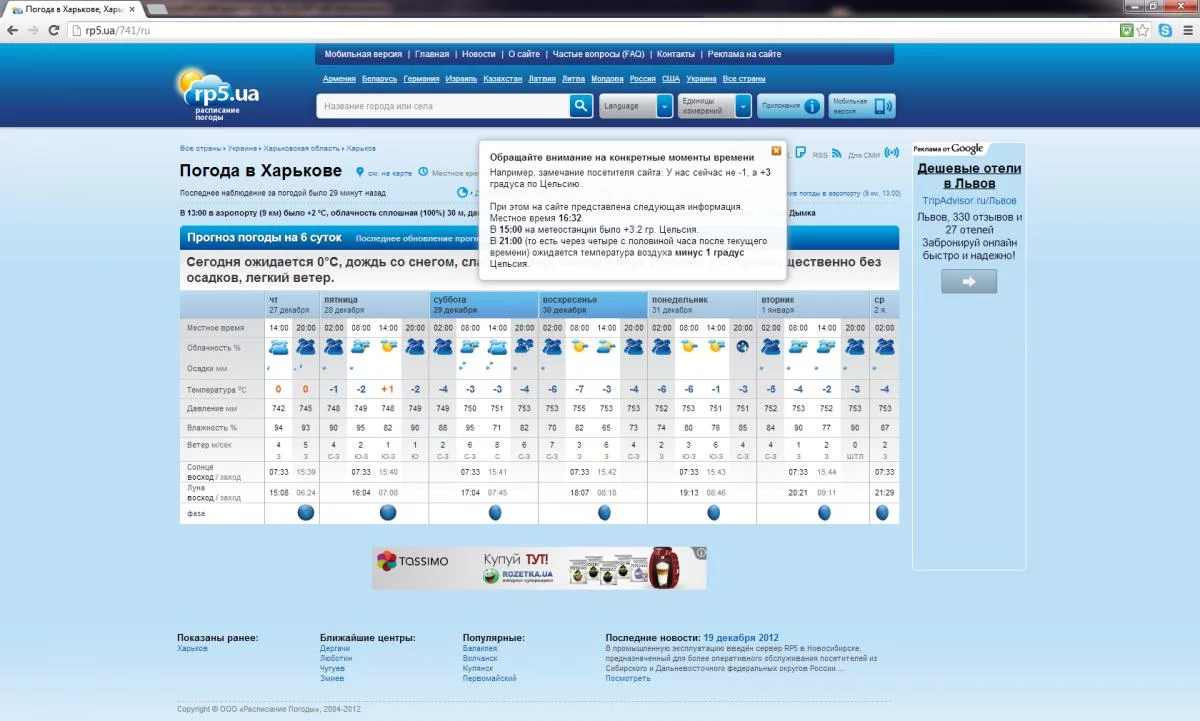Open the RSS feed icon
This screenshot has height=721, width=1200.
click(836, 154)
